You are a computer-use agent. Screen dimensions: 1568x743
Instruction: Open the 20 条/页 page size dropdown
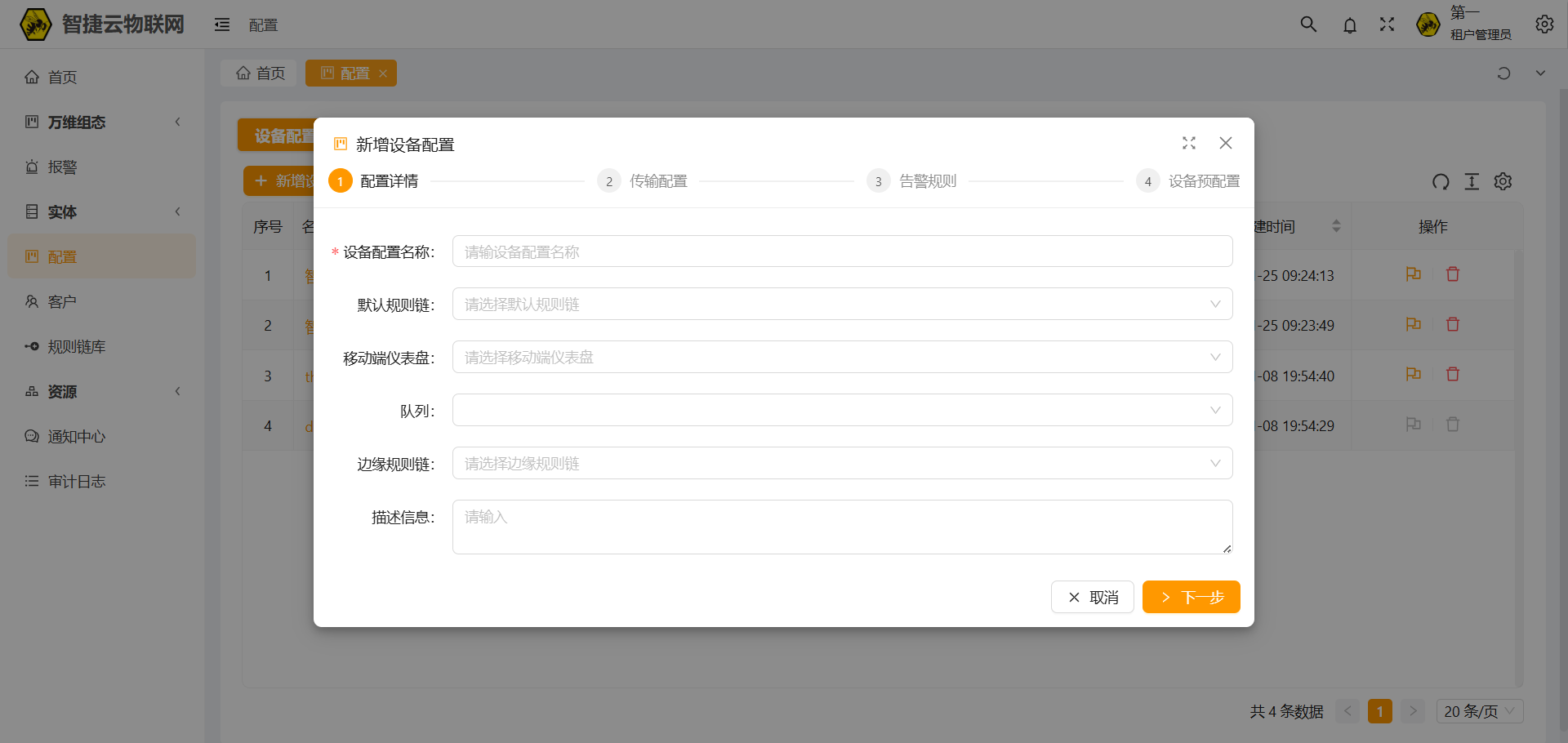1480,711
